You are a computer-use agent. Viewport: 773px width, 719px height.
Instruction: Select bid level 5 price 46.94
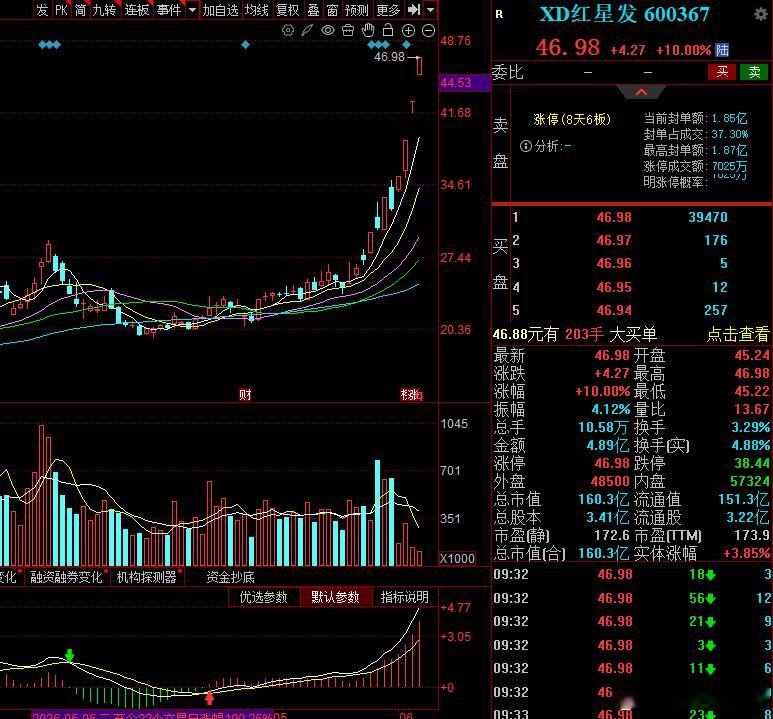pos(614,310)
